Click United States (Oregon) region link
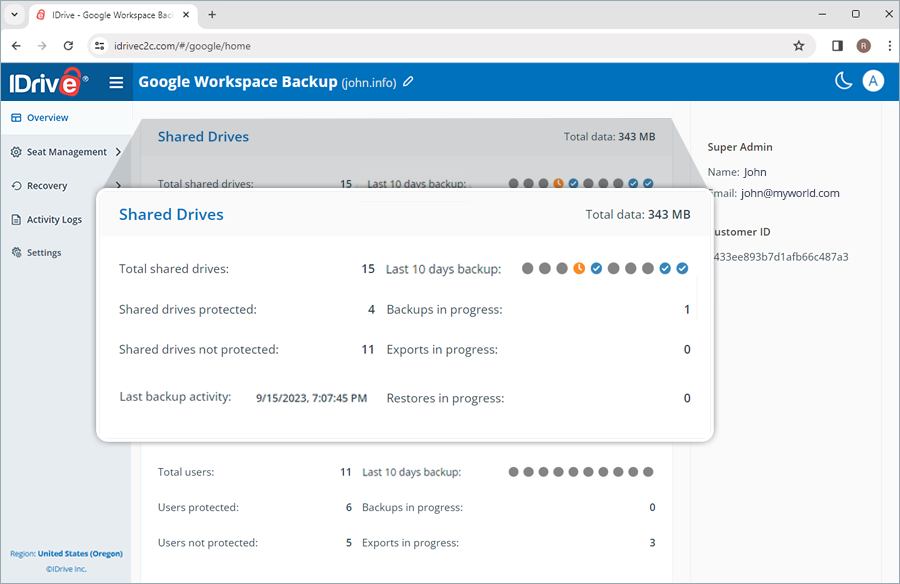The height and width of the screenshot is (584, 900). [80, 554]
